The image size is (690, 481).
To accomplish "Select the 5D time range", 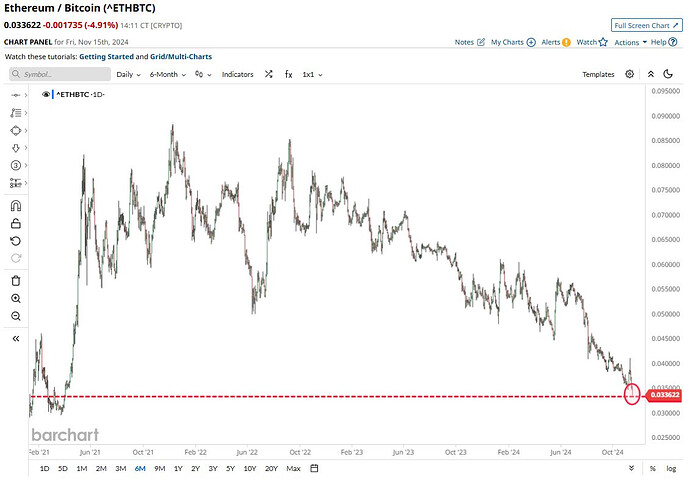I will pos(63,468).
